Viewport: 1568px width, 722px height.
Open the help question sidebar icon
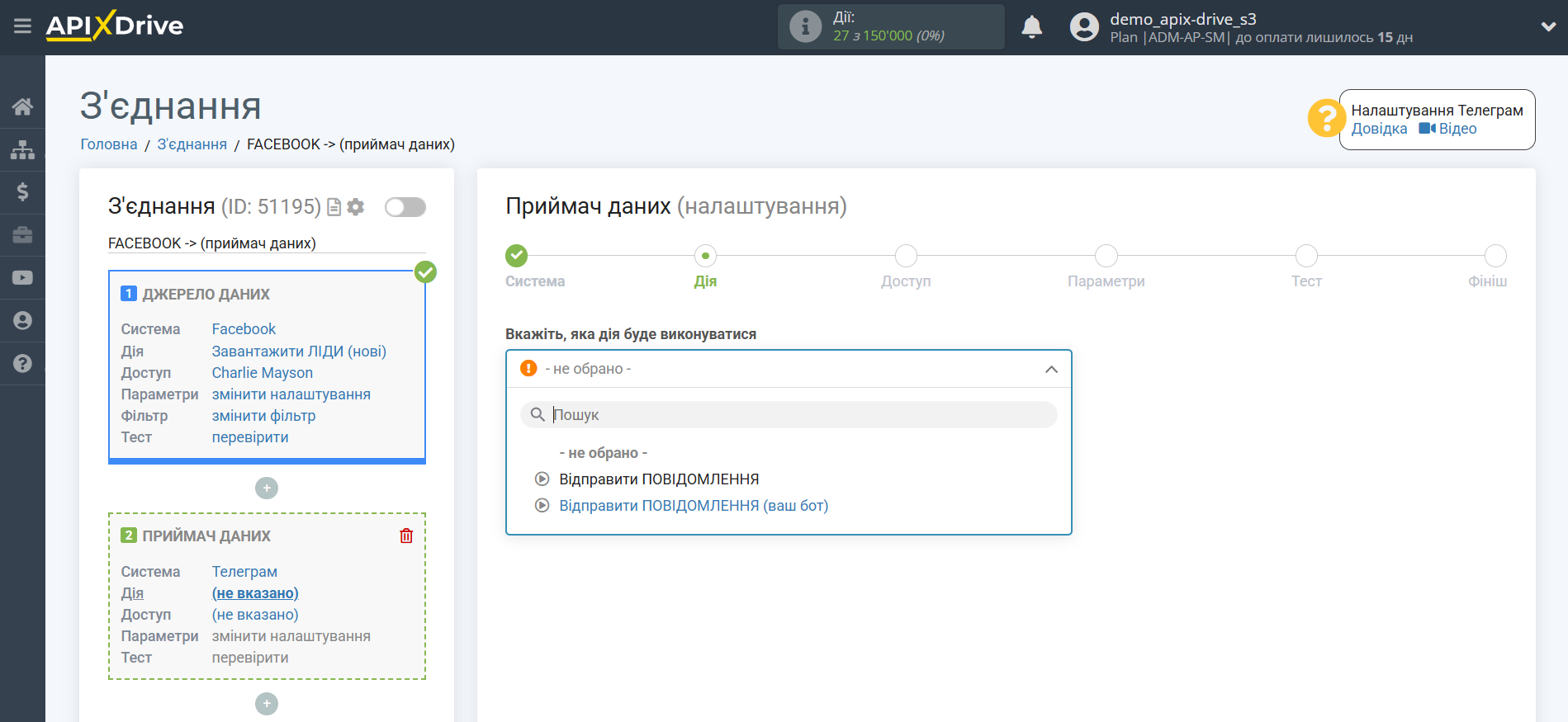22,364
